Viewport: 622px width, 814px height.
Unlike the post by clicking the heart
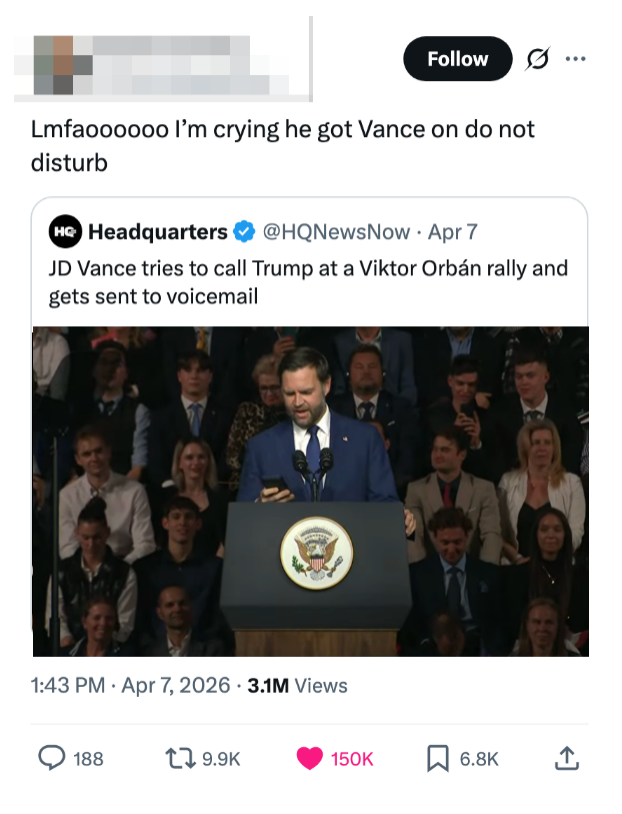coord(308,759)
